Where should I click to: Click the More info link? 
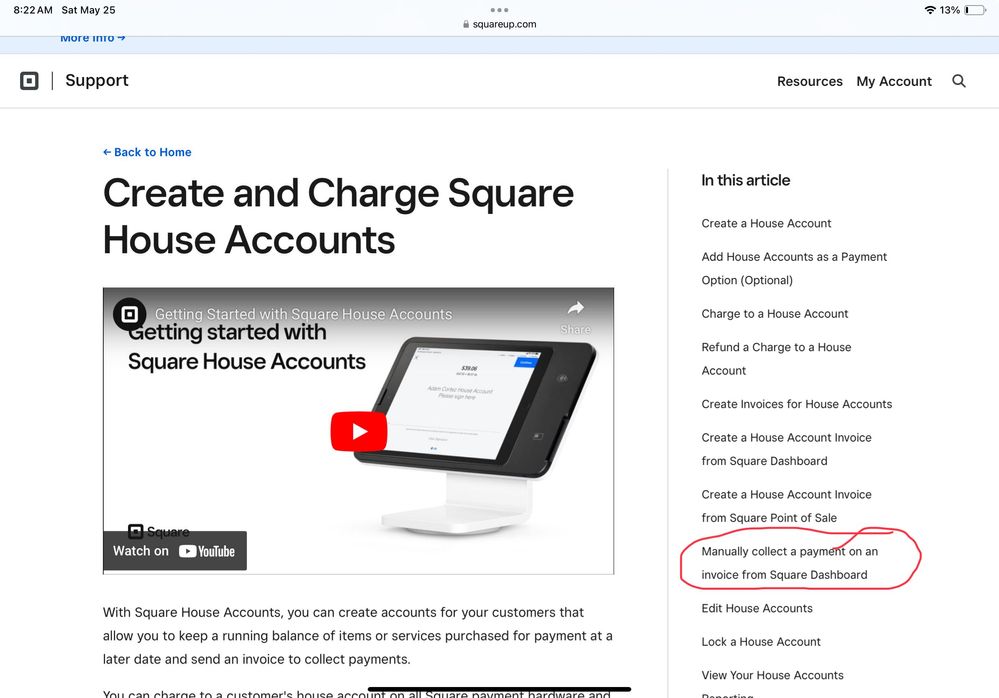pyautogui.click(x=92, y=38)
